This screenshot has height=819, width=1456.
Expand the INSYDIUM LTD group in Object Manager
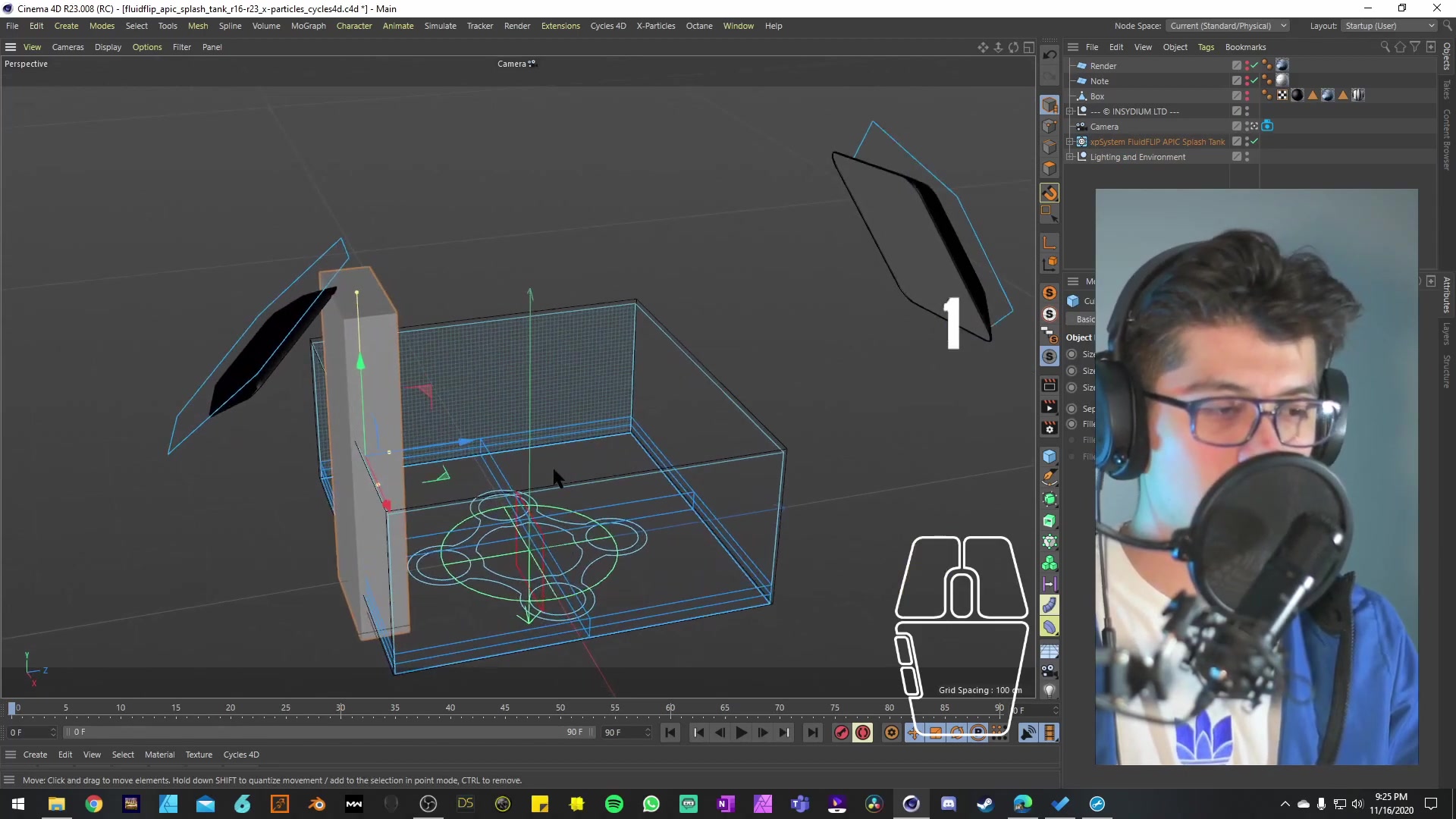point(1069,111)
